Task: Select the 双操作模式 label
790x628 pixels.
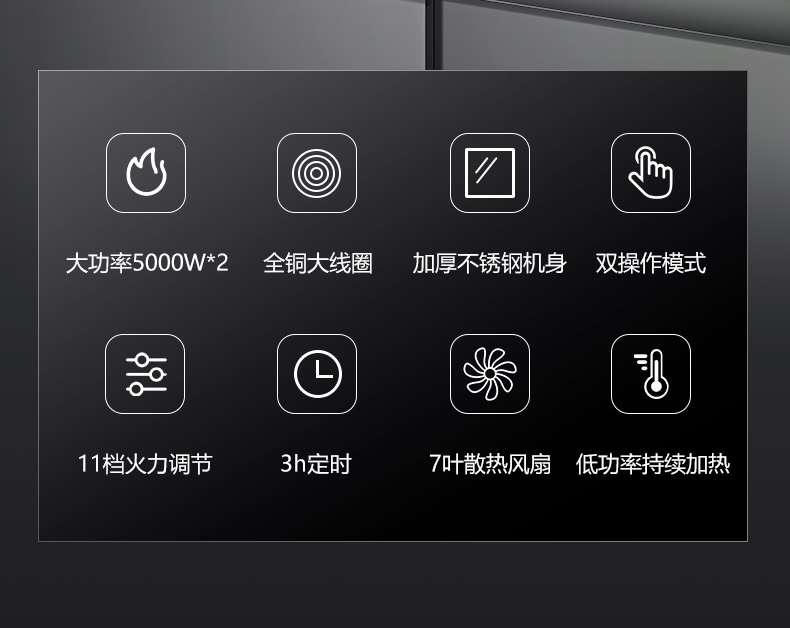Action: 650,263
